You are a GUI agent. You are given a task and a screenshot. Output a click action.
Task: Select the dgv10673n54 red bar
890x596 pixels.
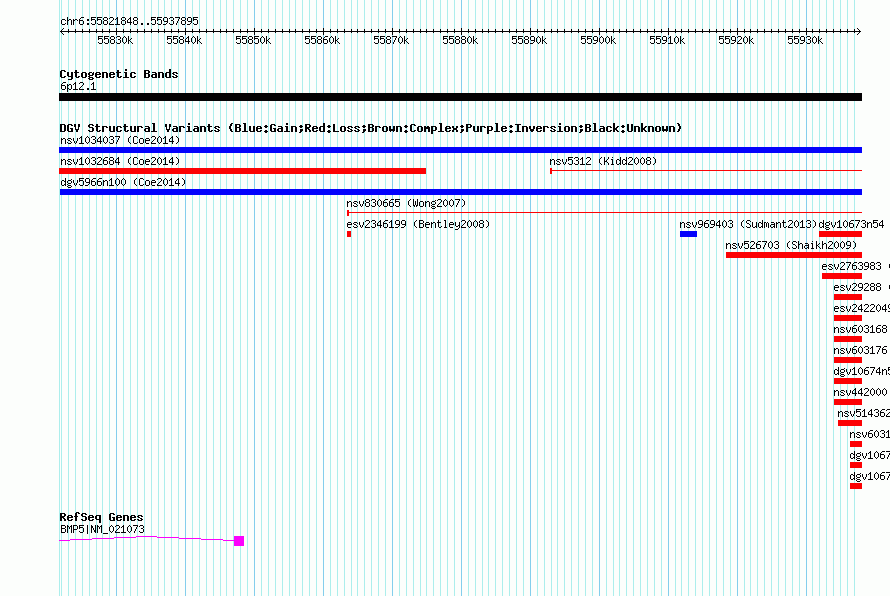[x=841, y=234]
